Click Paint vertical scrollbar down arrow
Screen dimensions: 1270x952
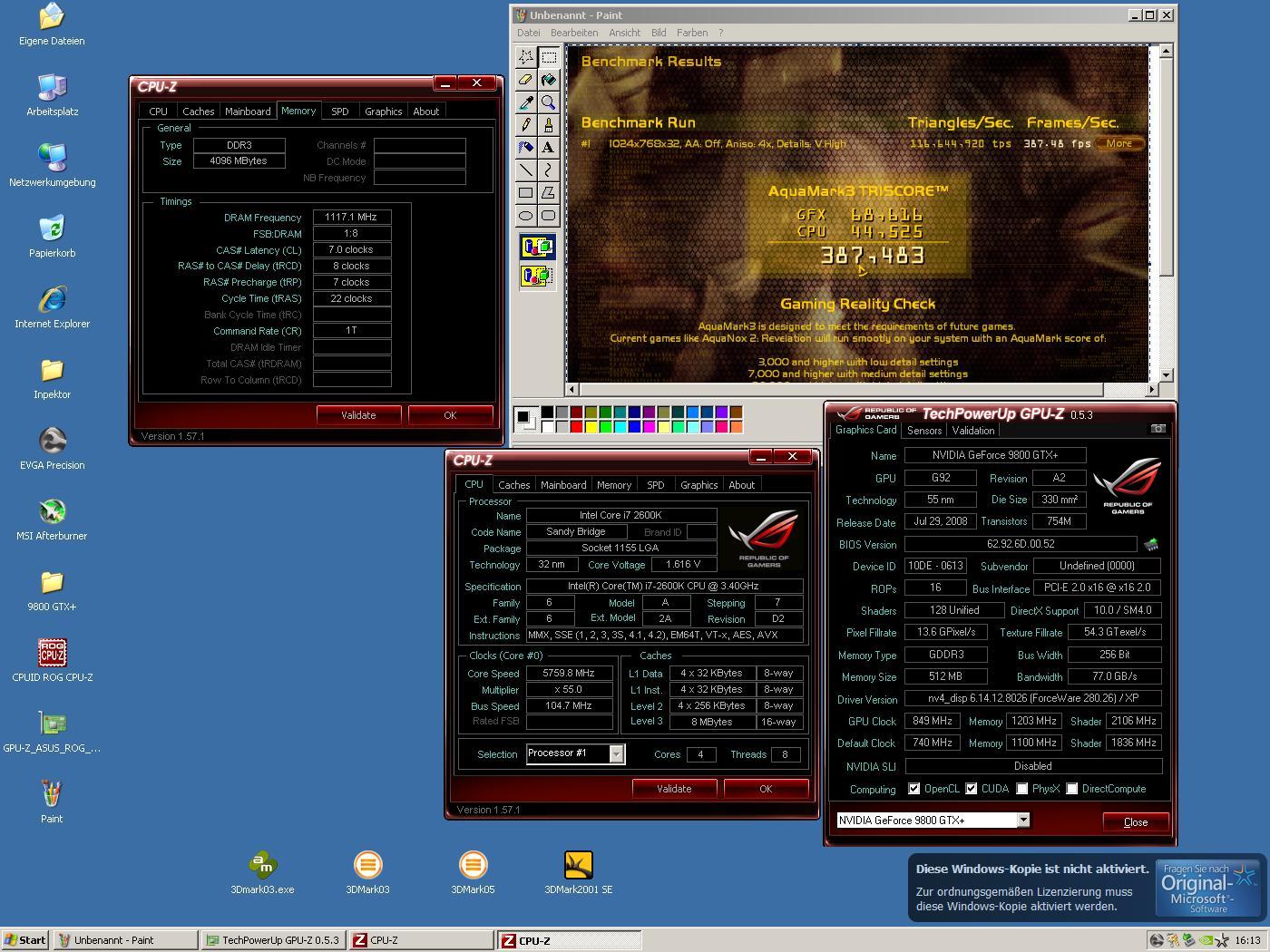[x=1167, y=374]
